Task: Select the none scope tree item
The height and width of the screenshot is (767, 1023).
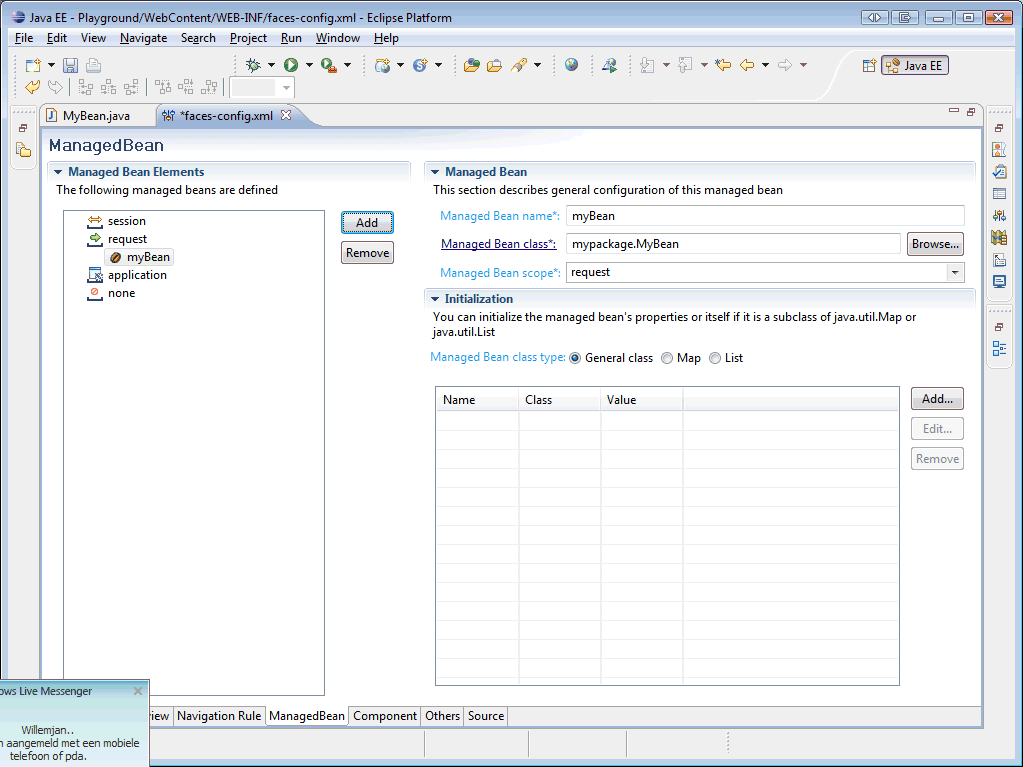Action: coord(112,293)
